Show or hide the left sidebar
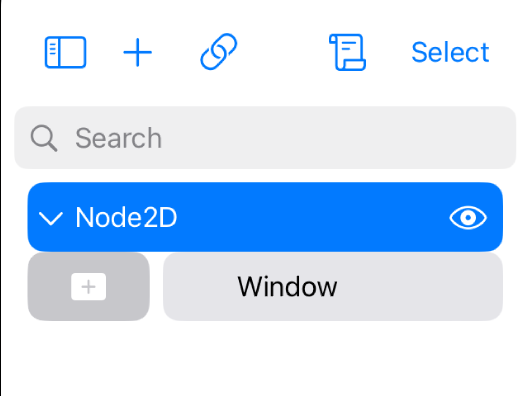Image resolution: width=524 pixels, height=396 pixels. pos(66,52)
